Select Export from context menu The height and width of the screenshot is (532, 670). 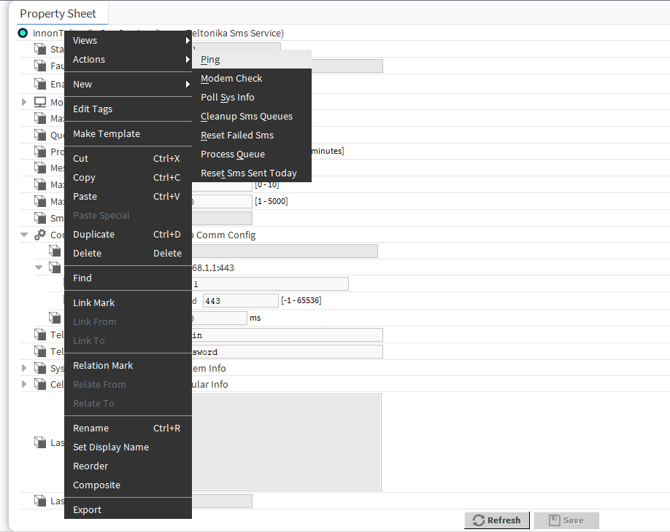[87, 510]
